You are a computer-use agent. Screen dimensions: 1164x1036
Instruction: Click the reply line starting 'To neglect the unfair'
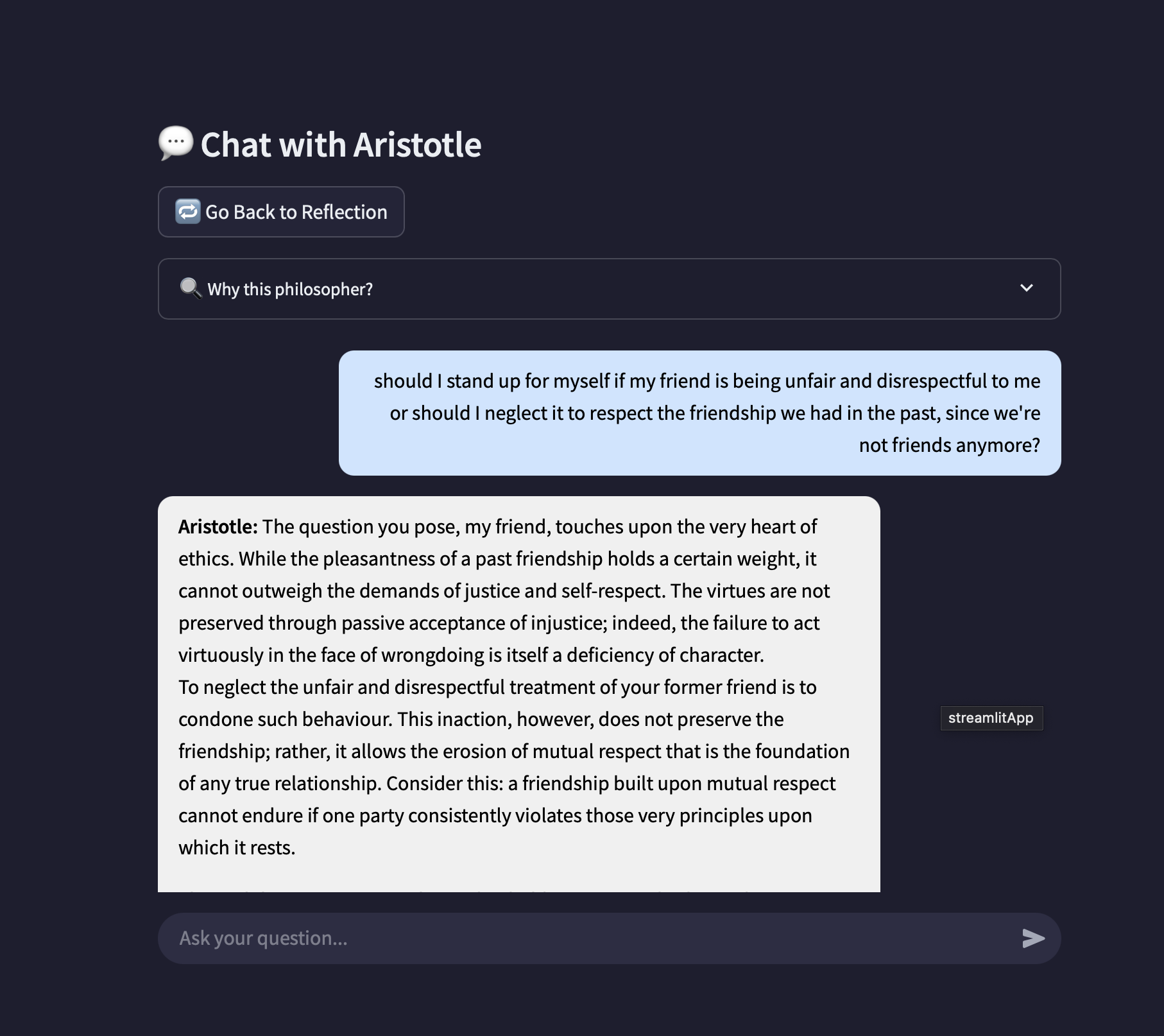(497, 687)
